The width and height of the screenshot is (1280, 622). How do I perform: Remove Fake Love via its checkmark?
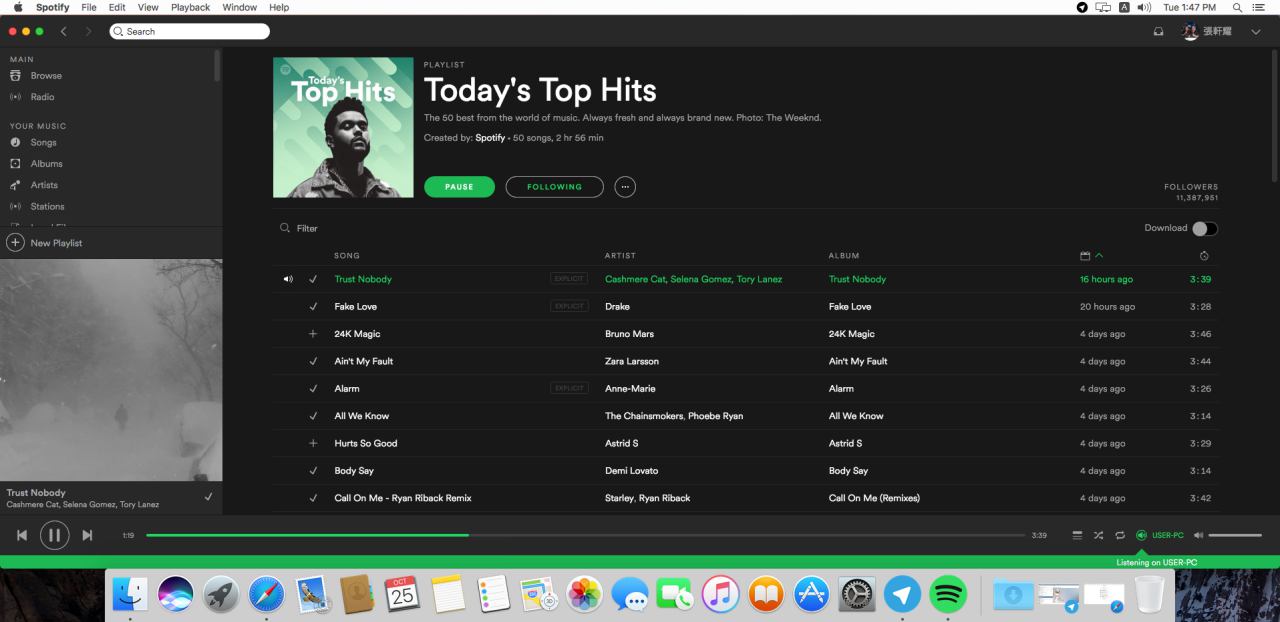pos(313,307)
